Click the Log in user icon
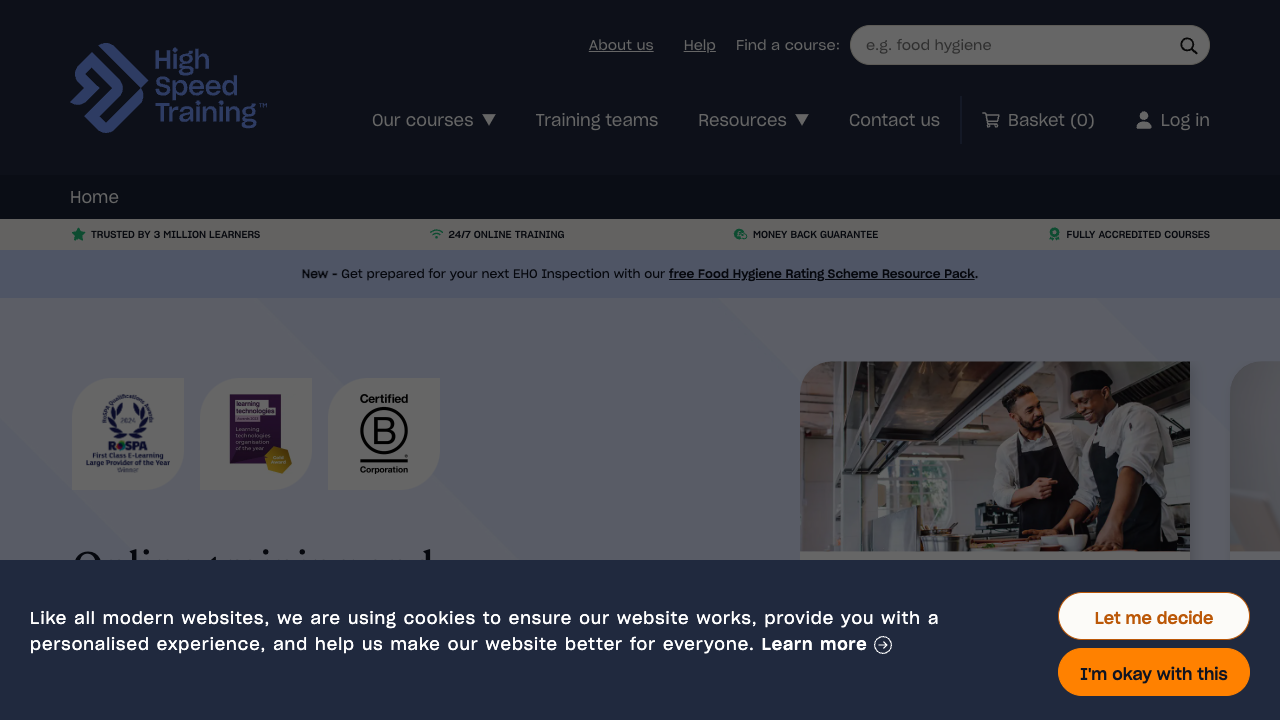1280x720 pixels. pyautogui.click(x=1144, y=120)
